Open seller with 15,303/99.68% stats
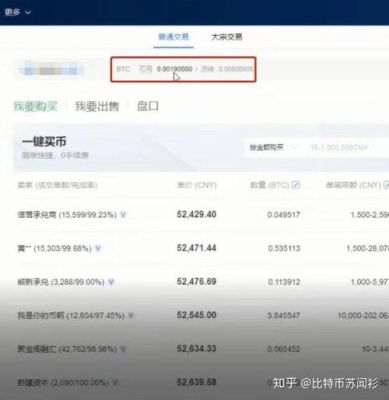The height and width of the screenshot is (400, 389). pos(55,248)
